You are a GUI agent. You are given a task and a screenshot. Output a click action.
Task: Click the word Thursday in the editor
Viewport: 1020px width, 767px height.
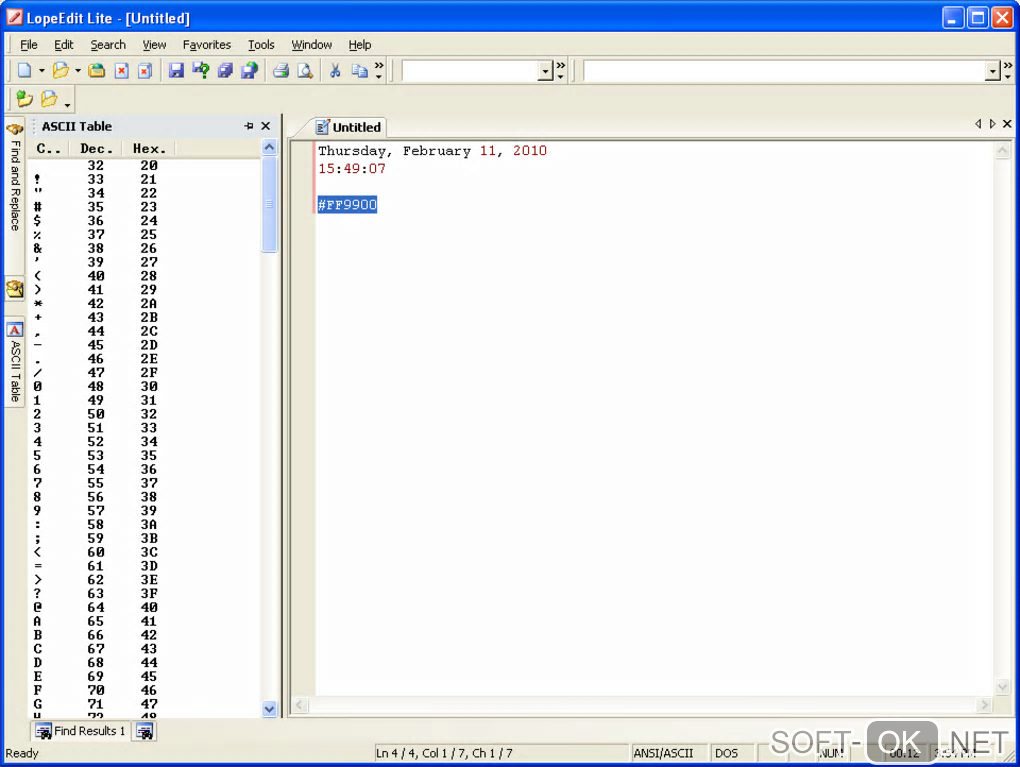352,151
